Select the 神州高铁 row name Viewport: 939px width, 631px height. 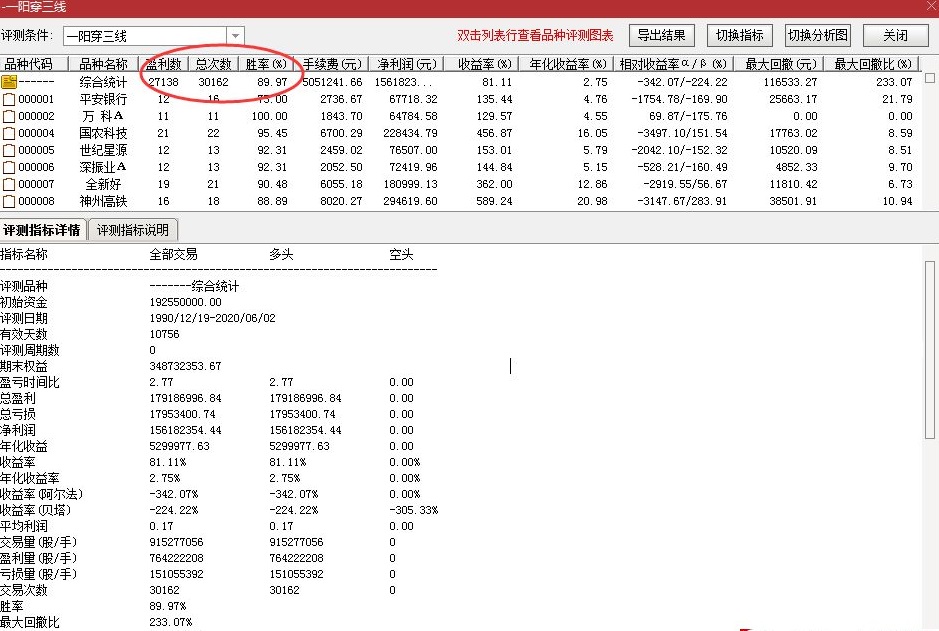pos(103,201)
